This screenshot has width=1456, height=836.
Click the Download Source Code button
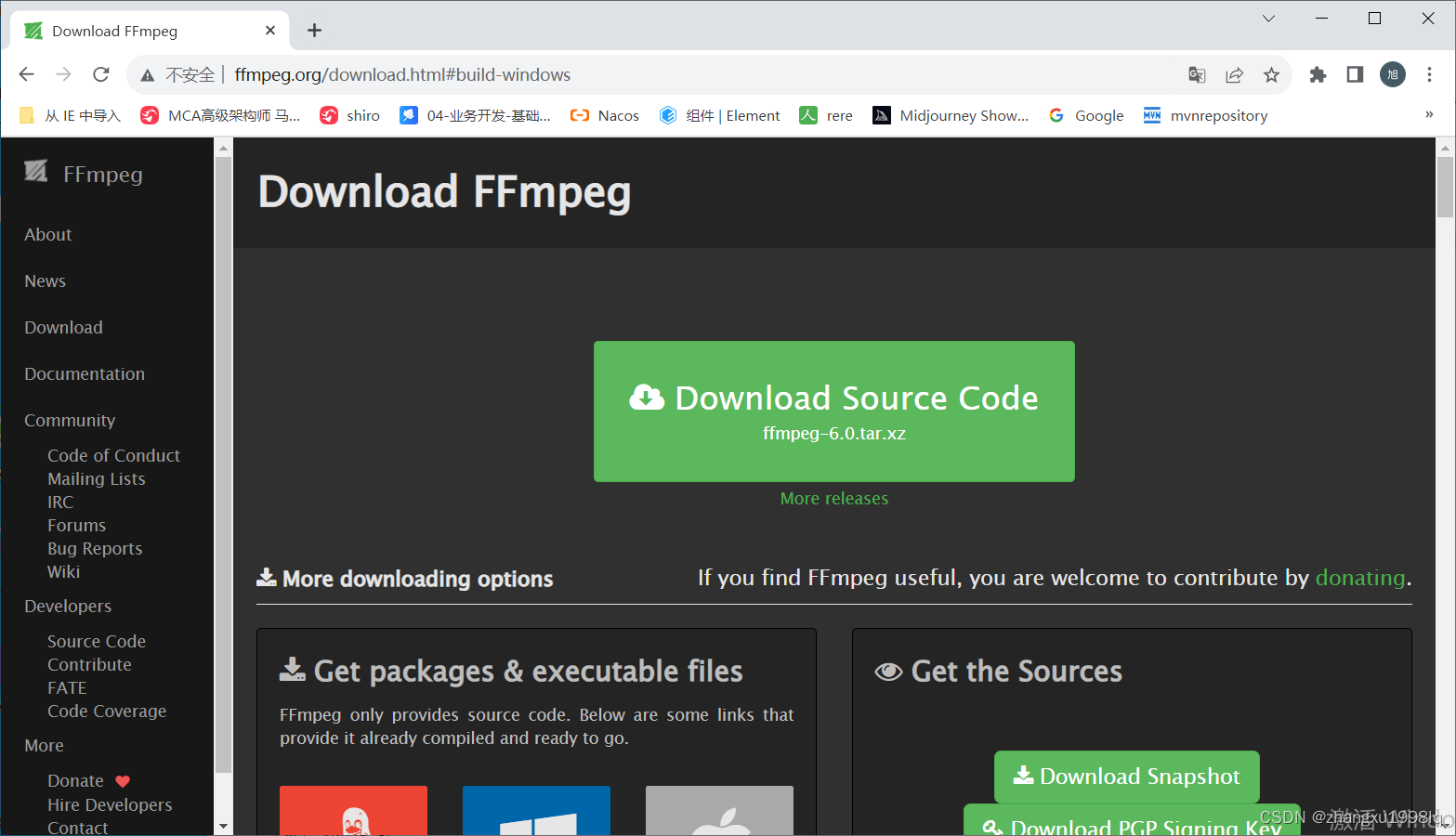(x=834, y=411)
